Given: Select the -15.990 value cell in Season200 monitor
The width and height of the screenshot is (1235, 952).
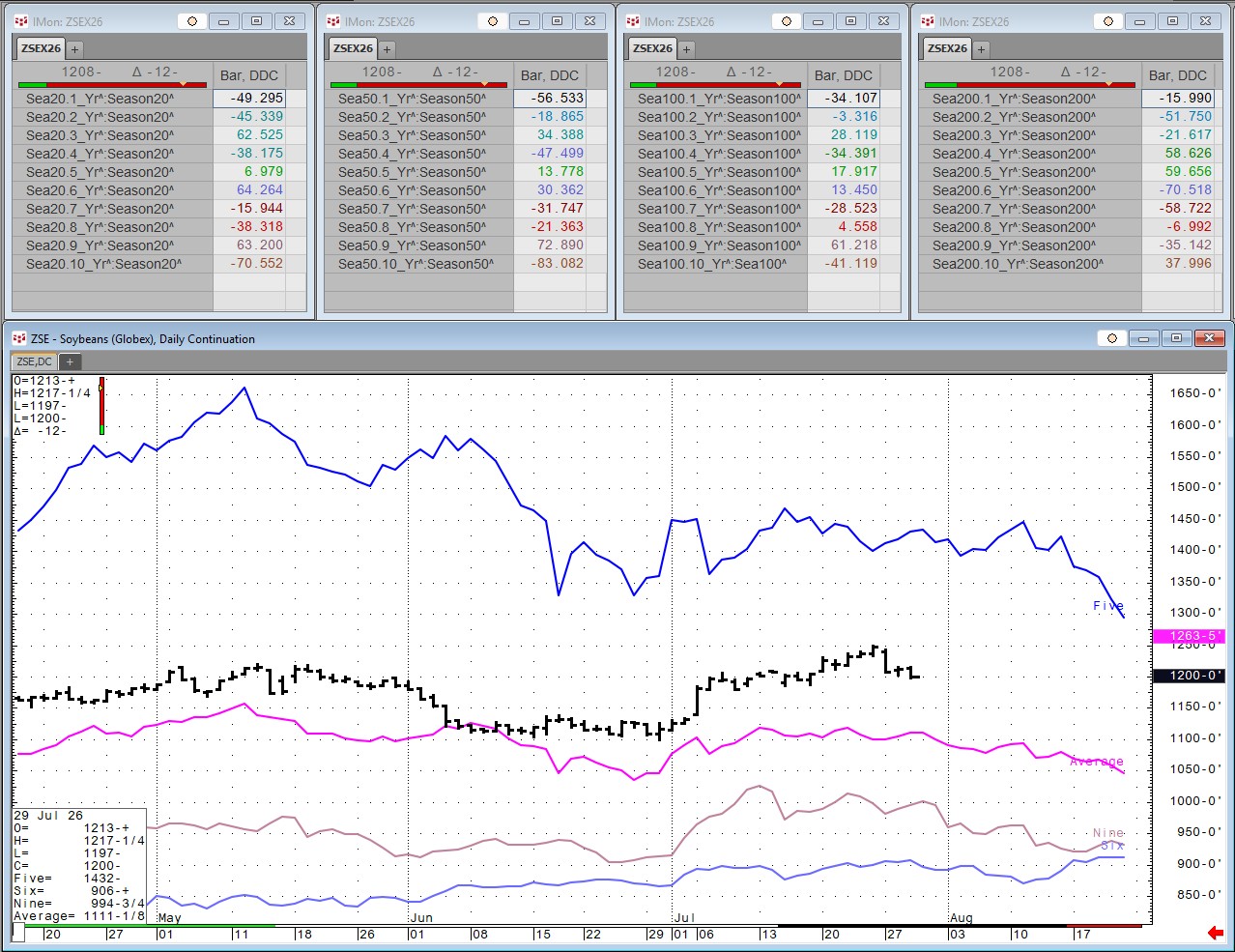Looking at the screenshot, I should pos(1178,99).
